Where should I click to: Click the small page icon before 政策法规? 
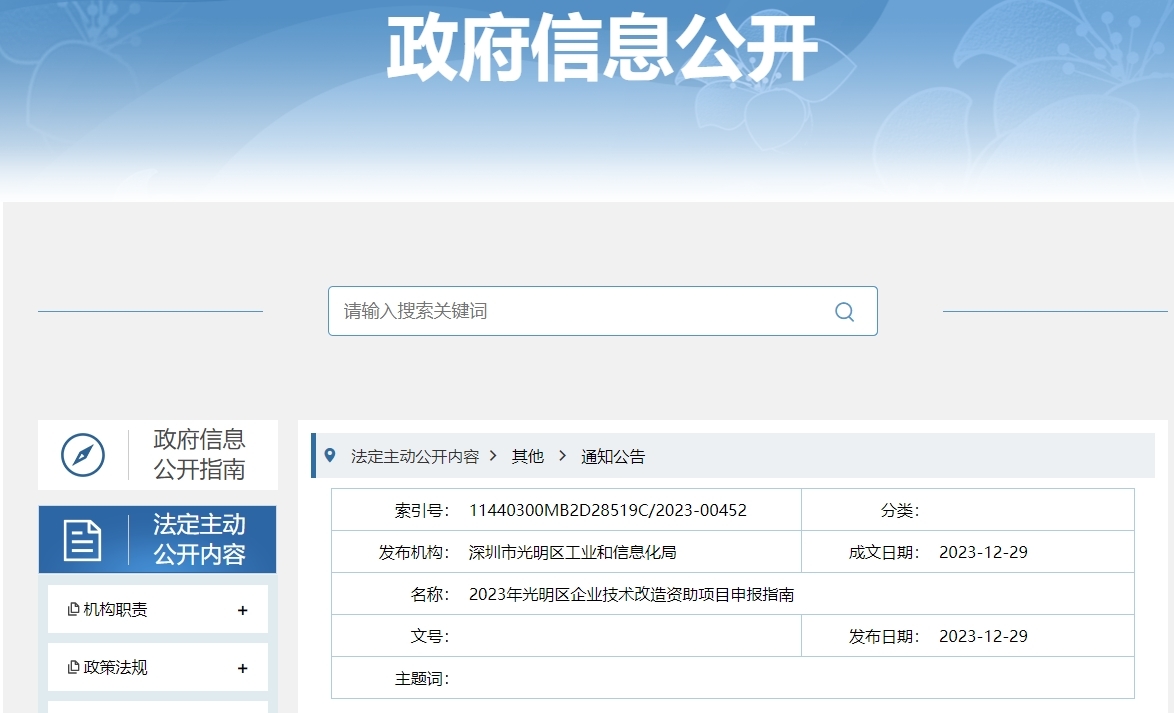click(73, 668)
